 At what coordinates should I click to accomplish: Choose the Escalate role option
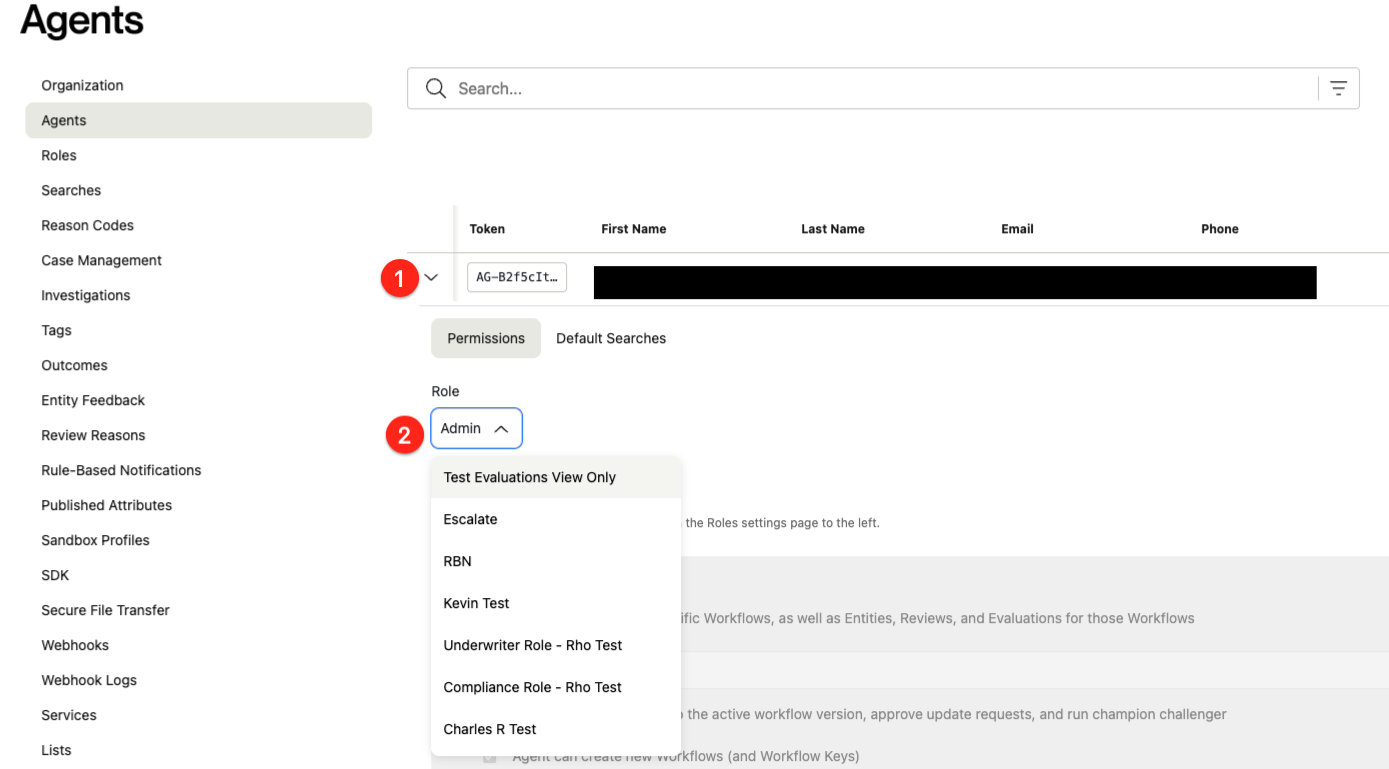coord(470,519)
